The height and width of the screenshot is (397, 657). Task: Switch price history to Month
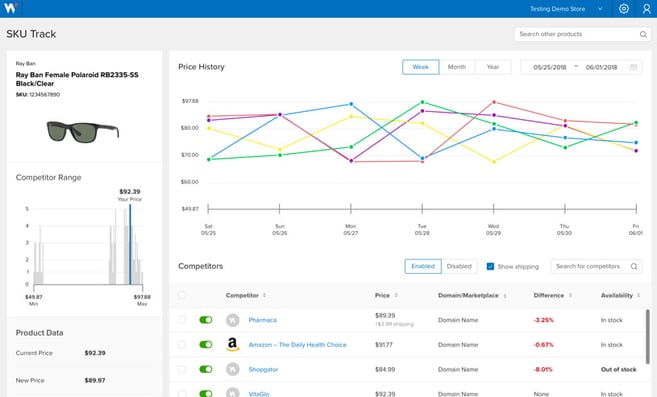457,67
